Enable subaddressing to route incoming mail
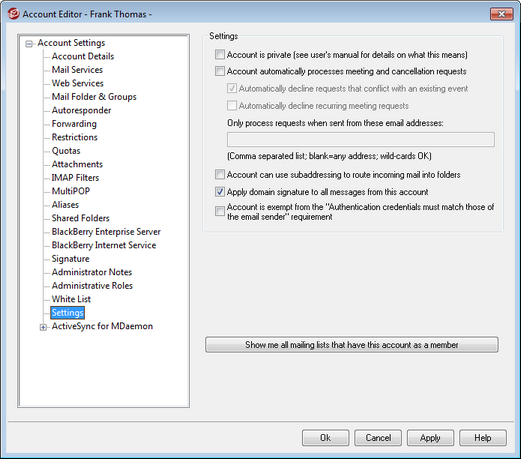The image size is (521, 459). (x=220, y=174)
